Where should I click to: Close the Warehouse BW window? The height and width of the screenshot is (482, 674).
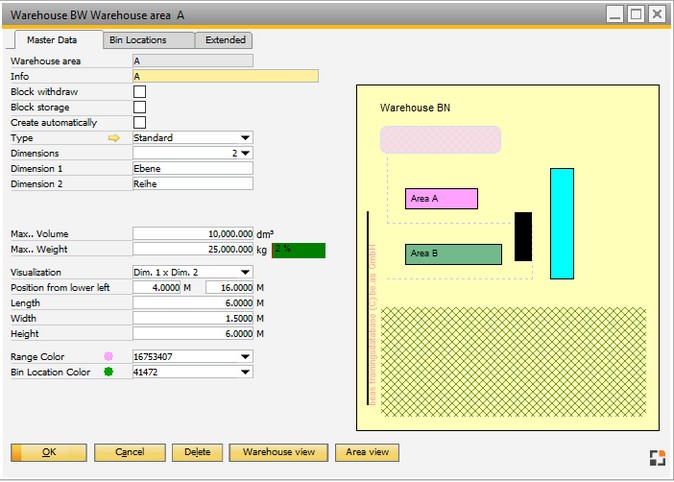click(657, 15)
